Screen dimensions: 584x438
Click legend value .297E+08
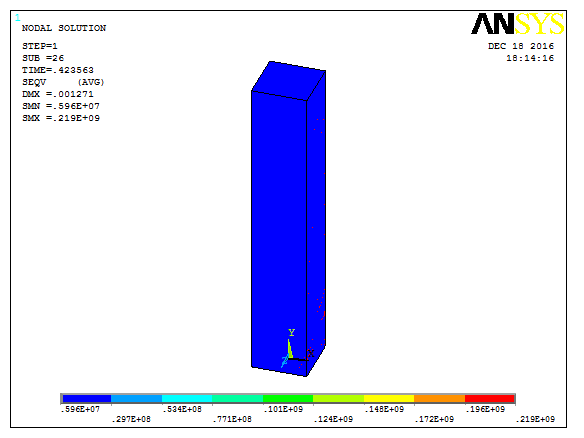[131, 419]
